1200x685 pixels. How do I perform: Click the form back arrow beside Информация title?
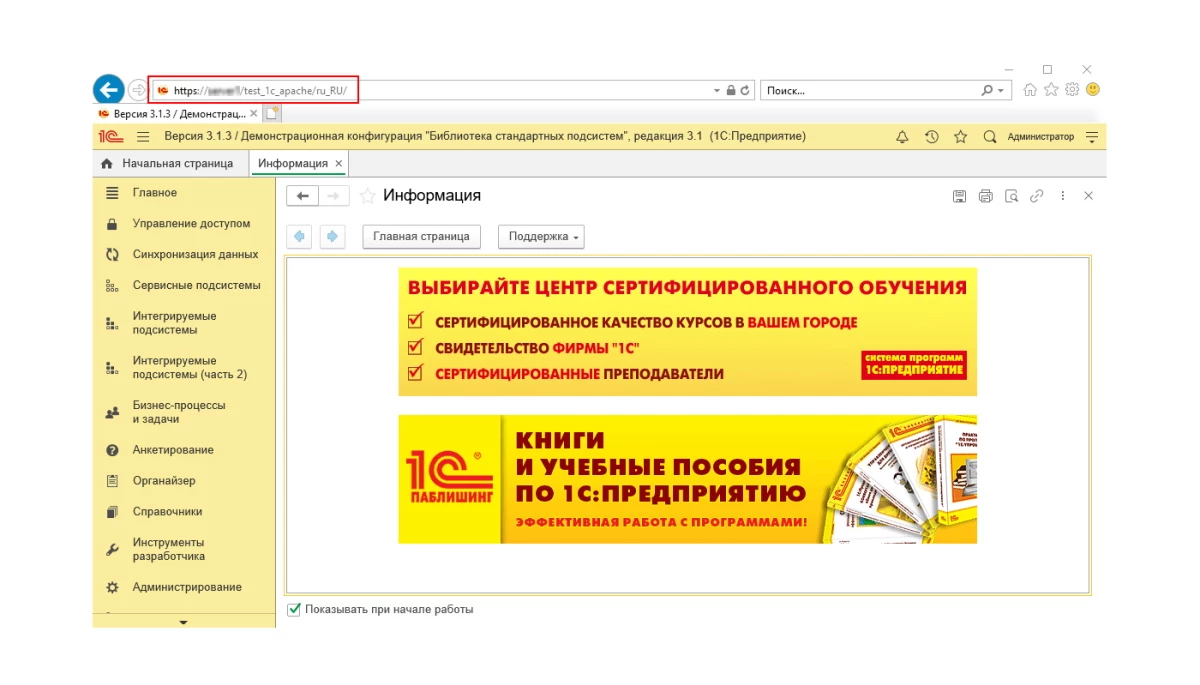(303, 196)
